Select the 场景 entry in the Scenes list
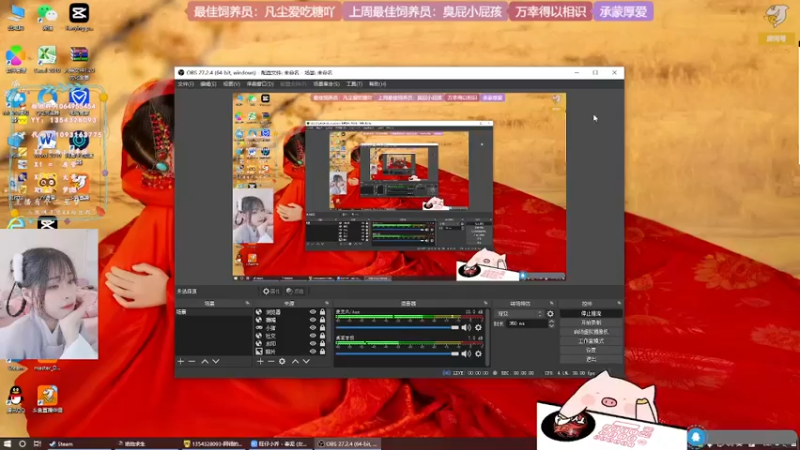Viewport: 800px width, 450px height. point(214,312)
